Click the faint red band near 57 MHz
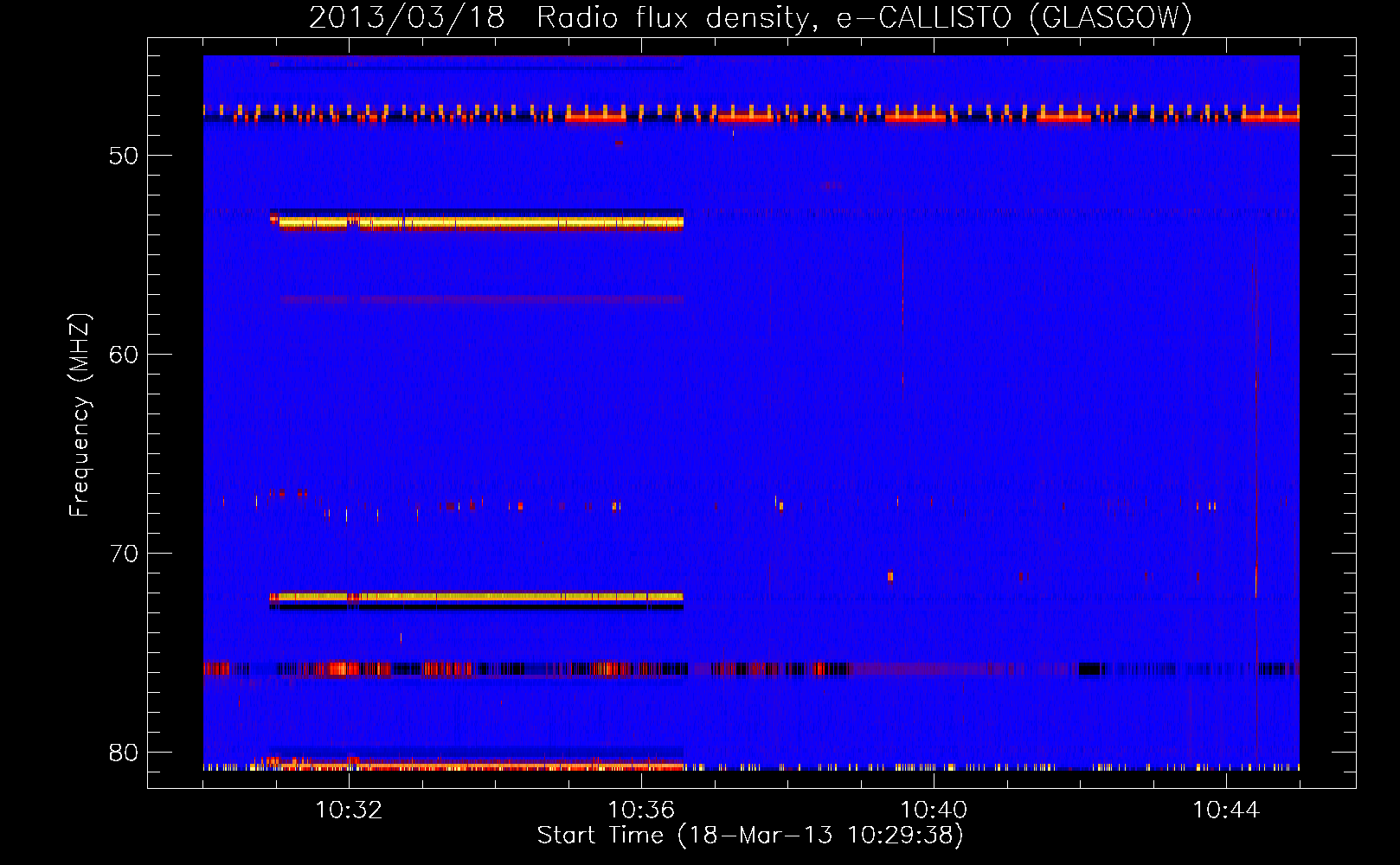This screenshot has height=865, width=1400. 482,299
